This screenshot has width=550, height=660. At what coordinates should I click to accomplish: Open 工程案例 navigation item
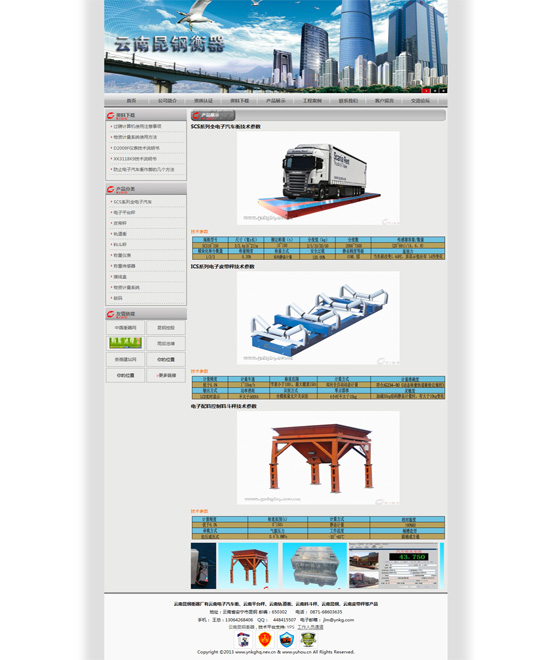pos(312,101)
